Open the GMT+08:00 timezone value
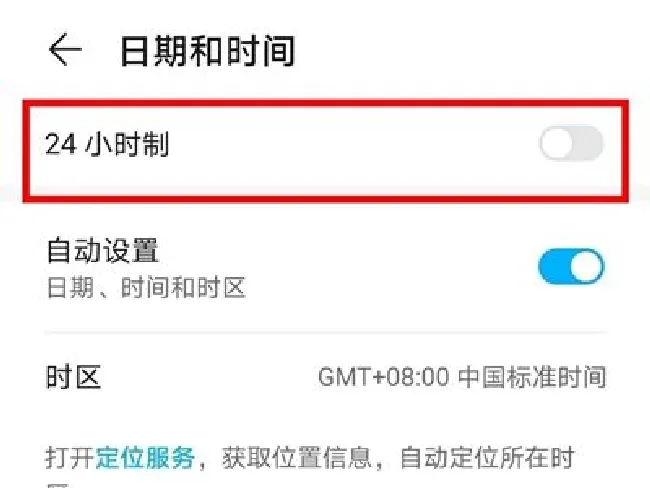Screen dimensions: 650x488 (x=384, y=377)
